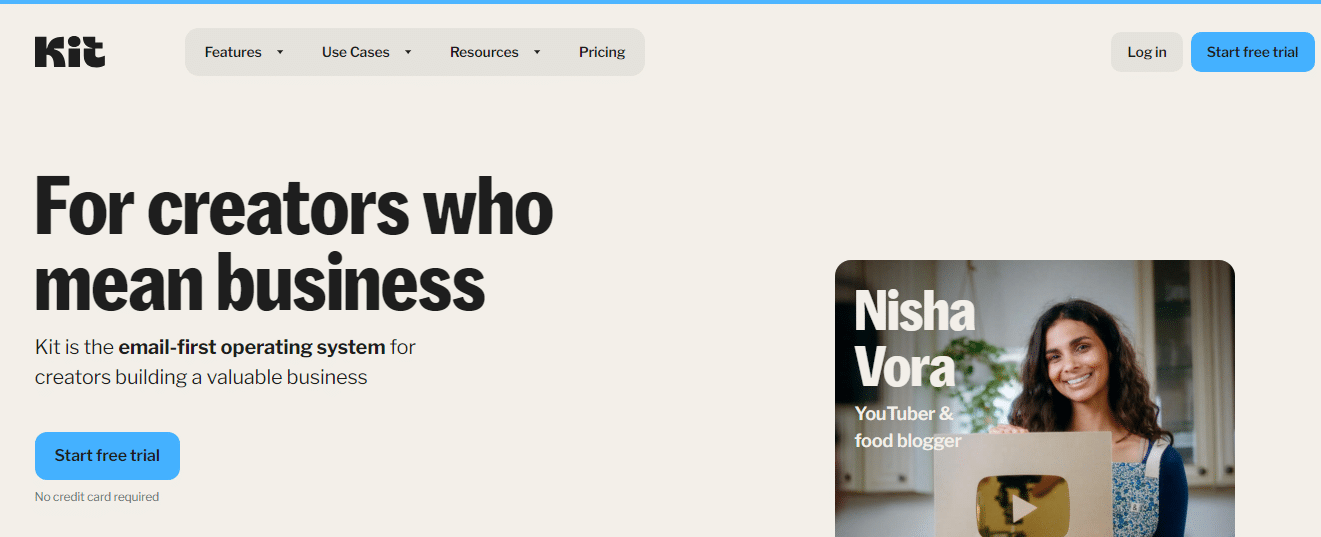Expand the Features dropdown arrow

280,52
